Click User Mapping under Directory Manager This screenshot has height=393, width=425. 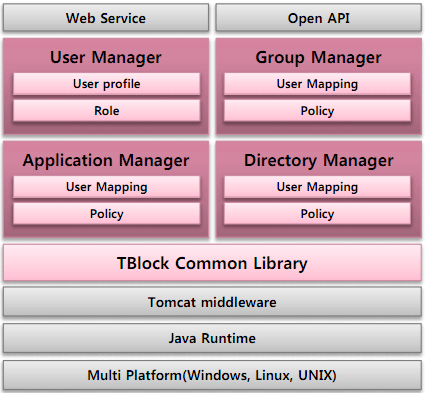pos(317,187)
